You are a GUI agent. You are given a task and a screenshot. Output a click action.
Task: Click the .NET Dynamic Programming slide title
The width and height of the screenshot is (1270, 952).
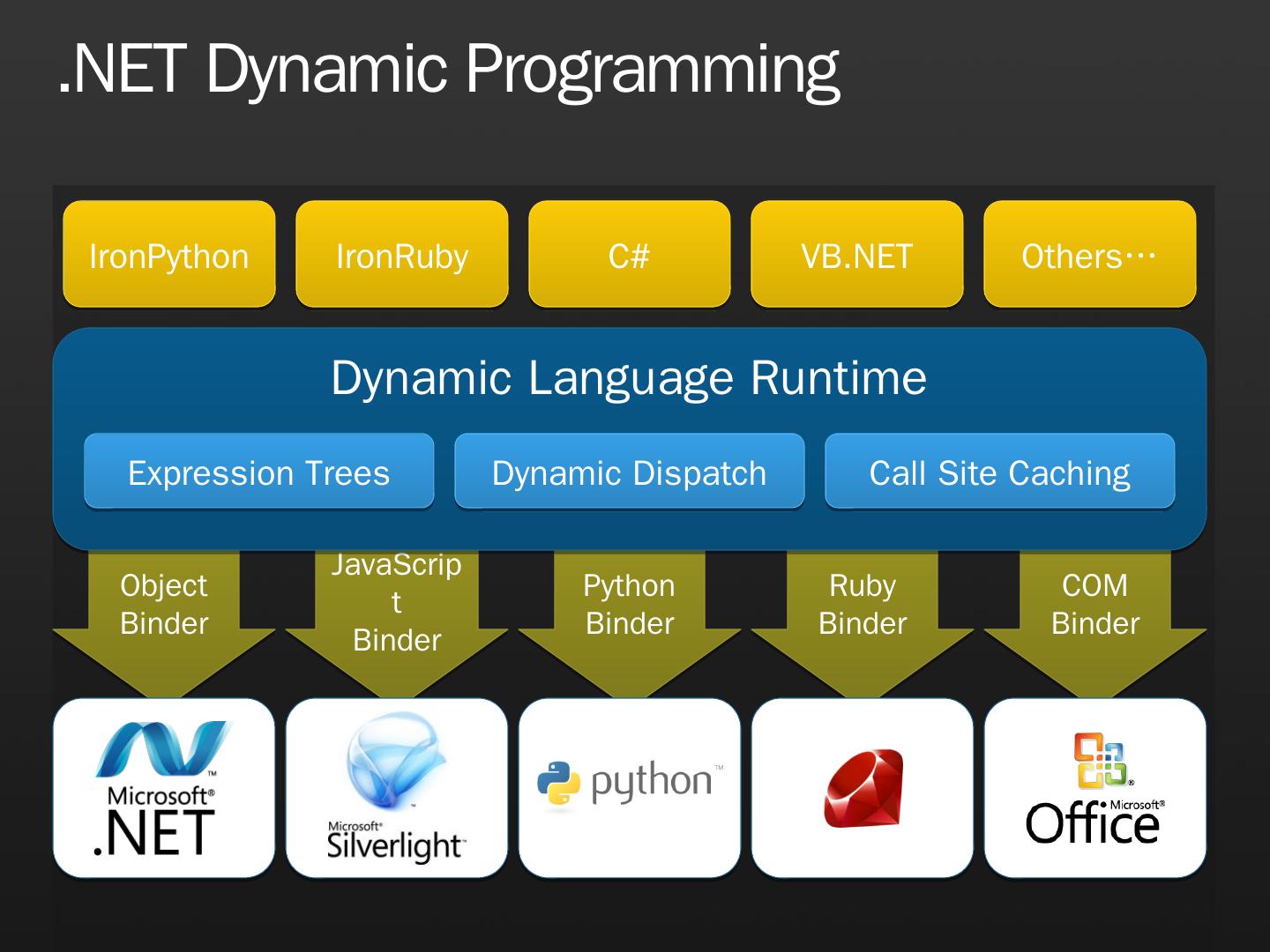tap(449, 69)
